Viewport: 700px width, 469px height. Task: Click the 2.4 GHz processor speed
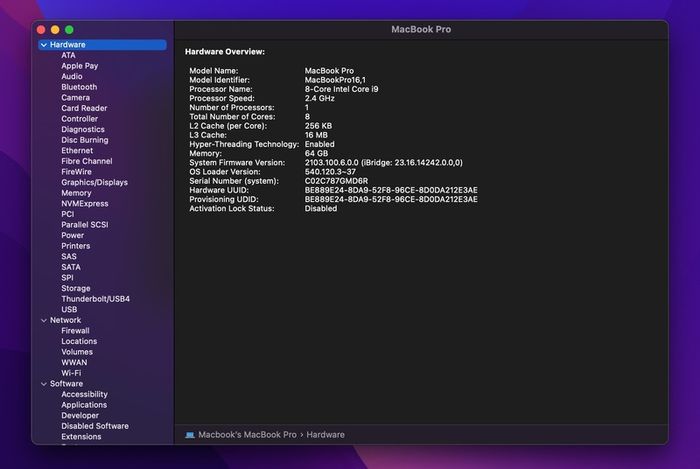[x=320, y=99]
